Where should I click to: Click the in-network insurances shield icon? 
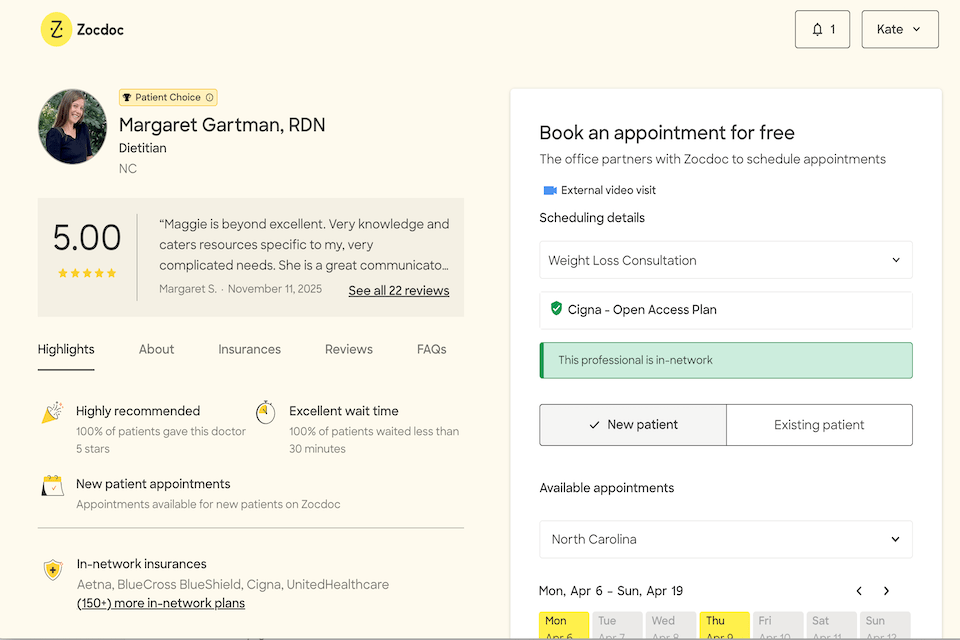point(53,569)
